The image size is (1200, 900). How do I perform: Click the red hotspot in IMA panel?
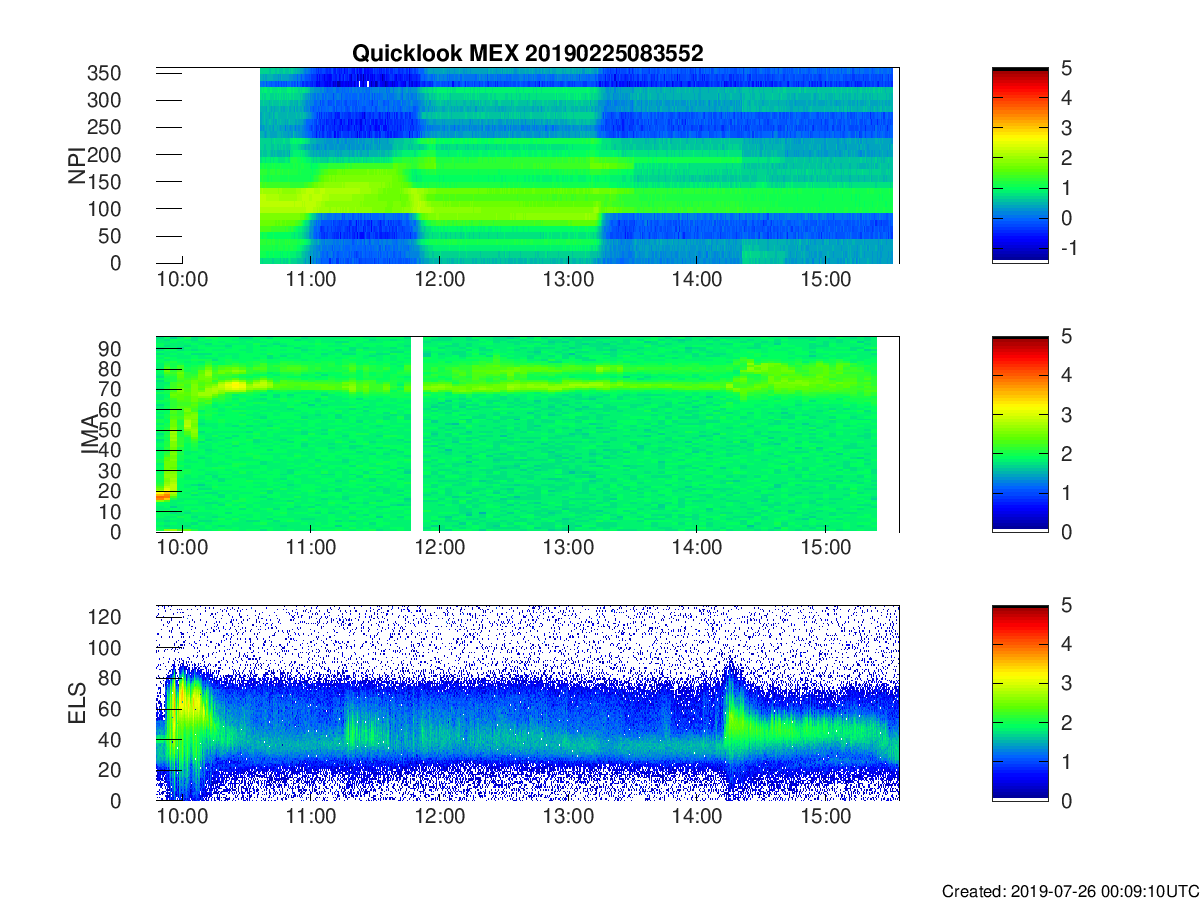tap(164, 495)
